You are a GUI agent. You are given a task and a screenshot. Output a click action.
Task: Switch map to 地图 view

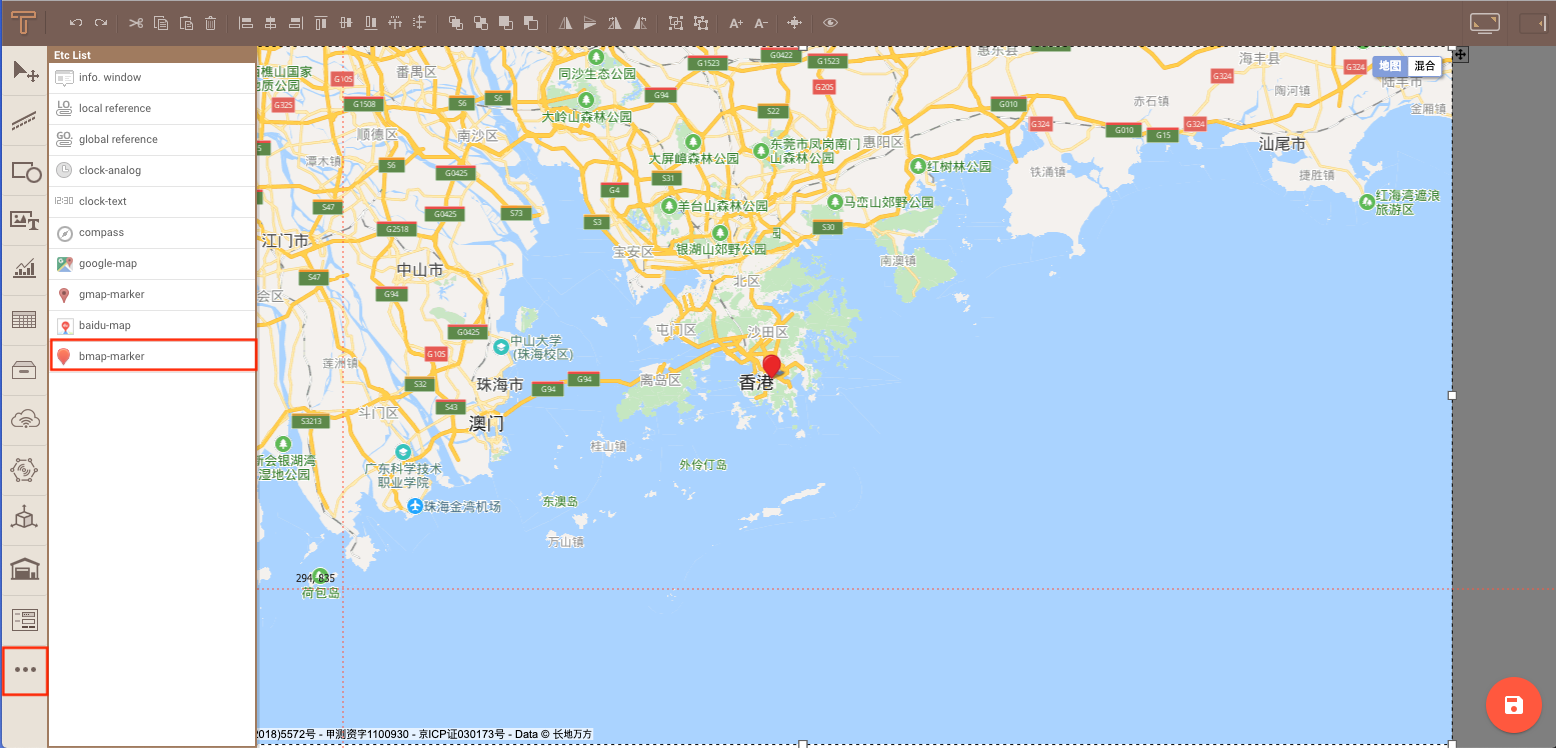click(1390, 66)
